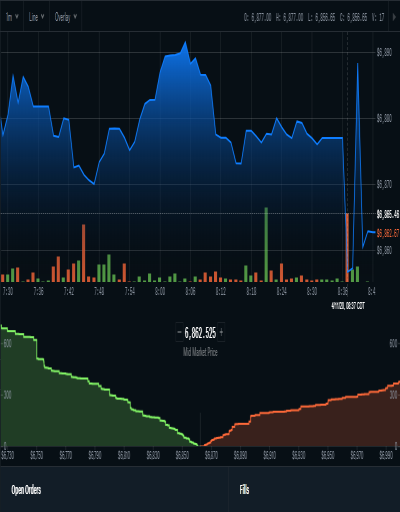Click the 7:30 time axis label

pos(8,291)
